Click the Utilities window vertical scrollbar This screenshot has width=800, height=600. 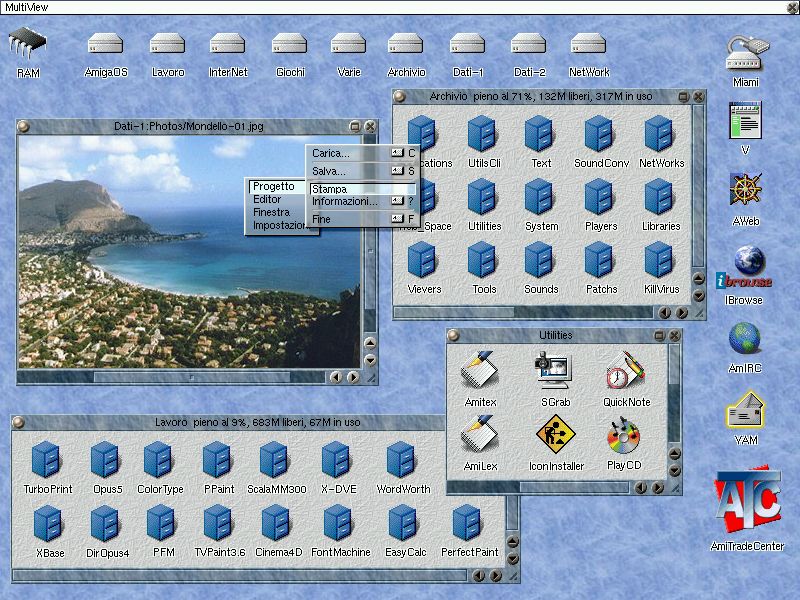(673, 400)
